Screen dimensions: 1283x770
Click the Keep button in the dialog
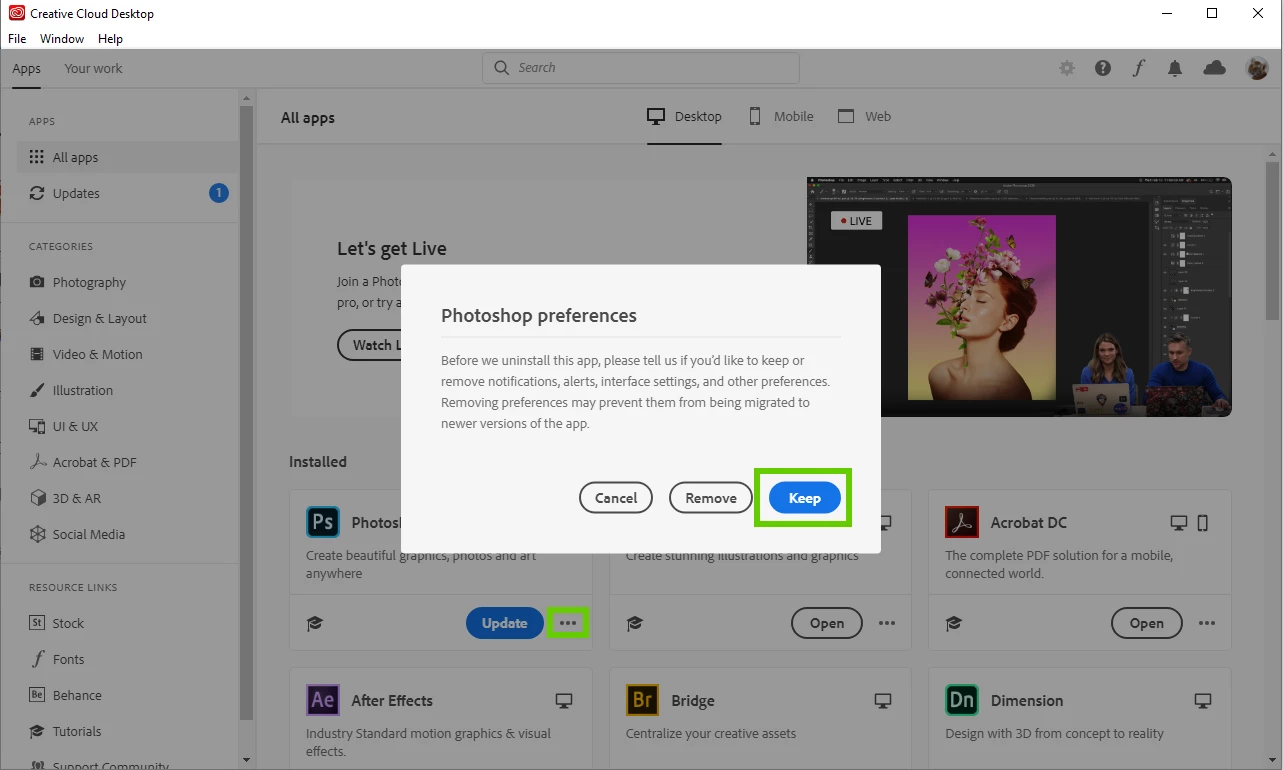coord(804,498)
